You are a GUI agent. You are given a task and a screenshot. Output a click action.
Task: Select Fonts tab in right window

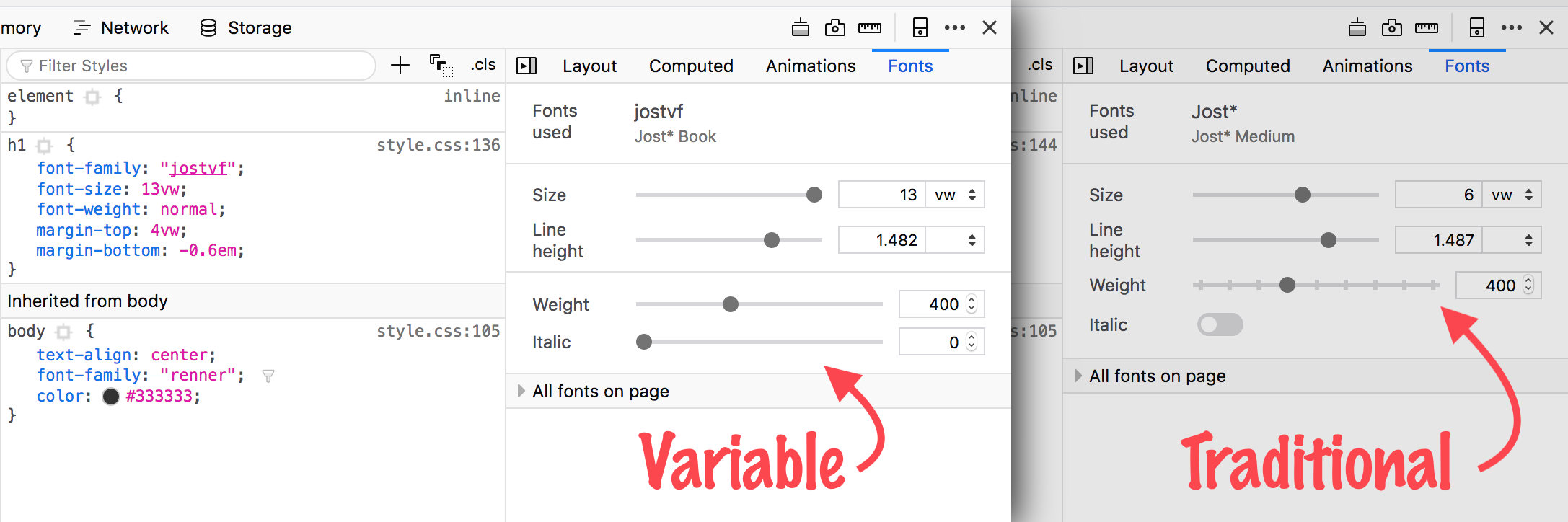pyautogui.click(x=1467, y=66)
